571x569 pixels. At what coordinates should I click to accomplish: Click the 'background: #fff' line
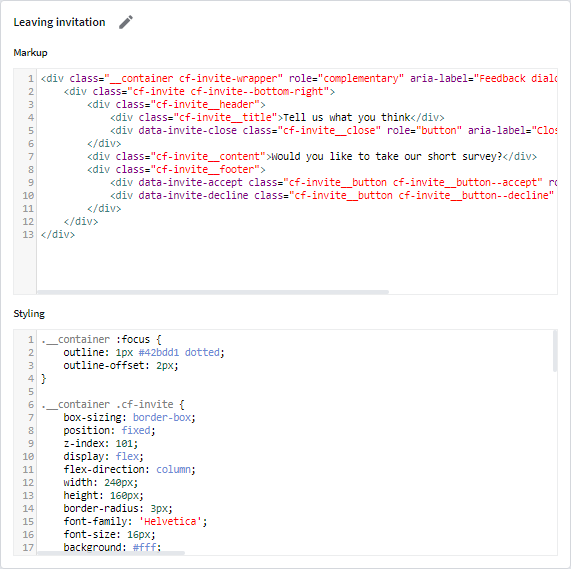(112, 547)
